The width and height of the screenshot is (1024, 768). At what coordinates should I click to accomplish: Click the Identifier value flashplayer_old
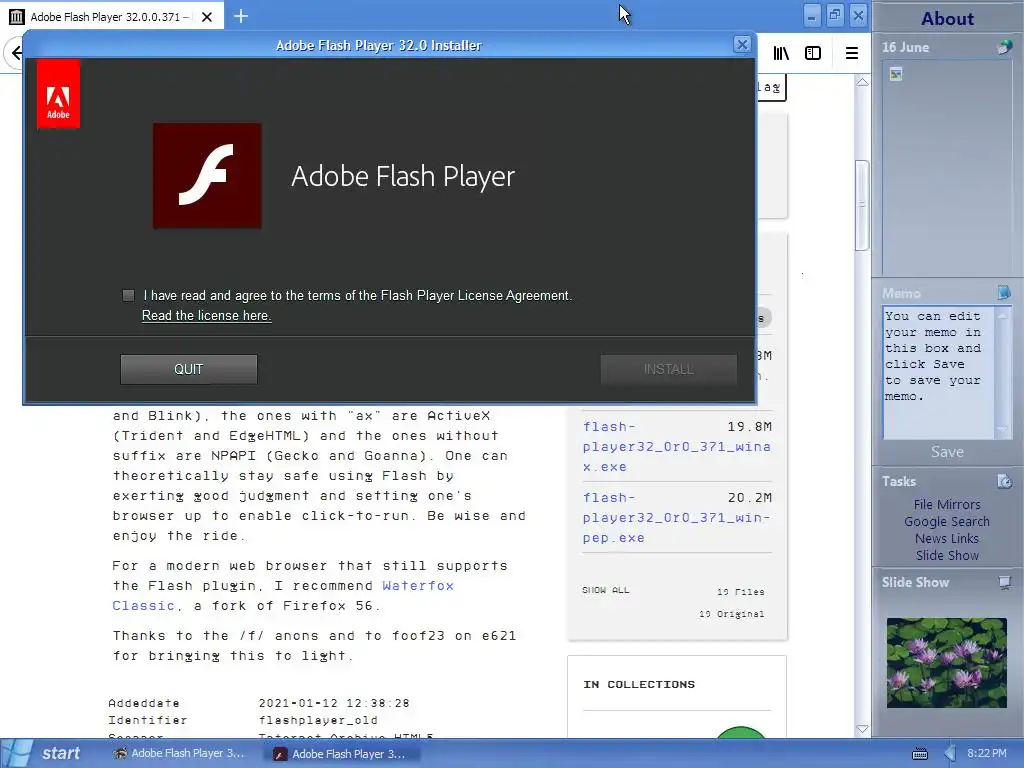tap(318, 720)
